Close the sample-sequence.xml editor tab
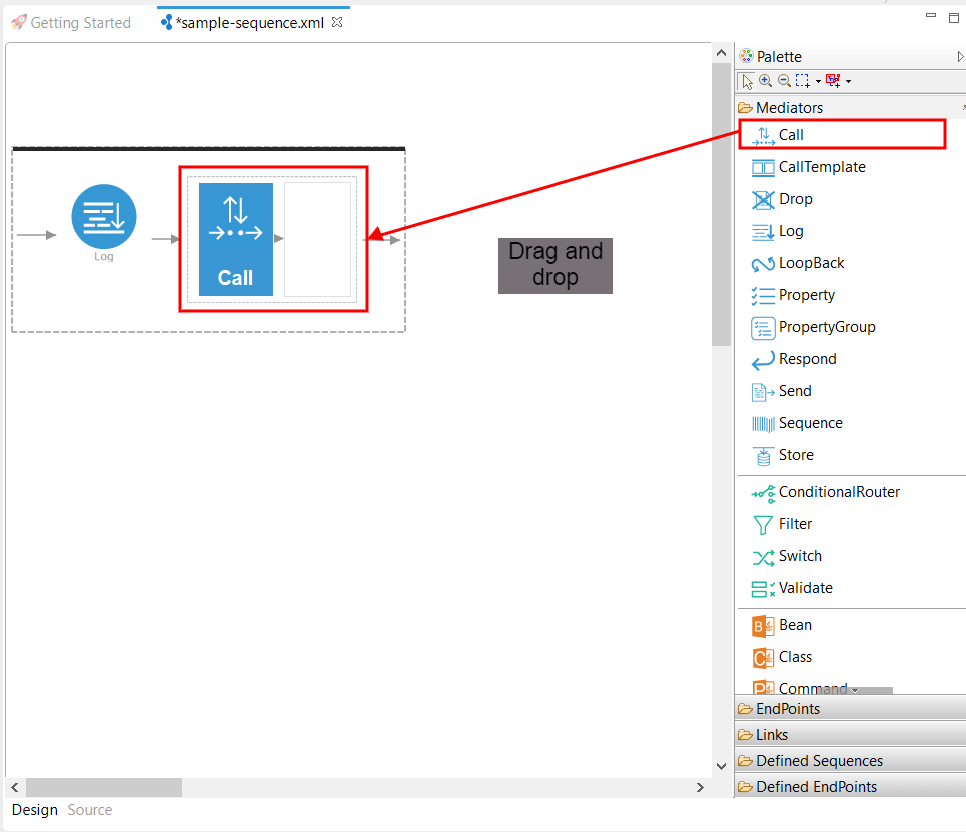This screenshot has height=832, width=966. tap(336, 20)
